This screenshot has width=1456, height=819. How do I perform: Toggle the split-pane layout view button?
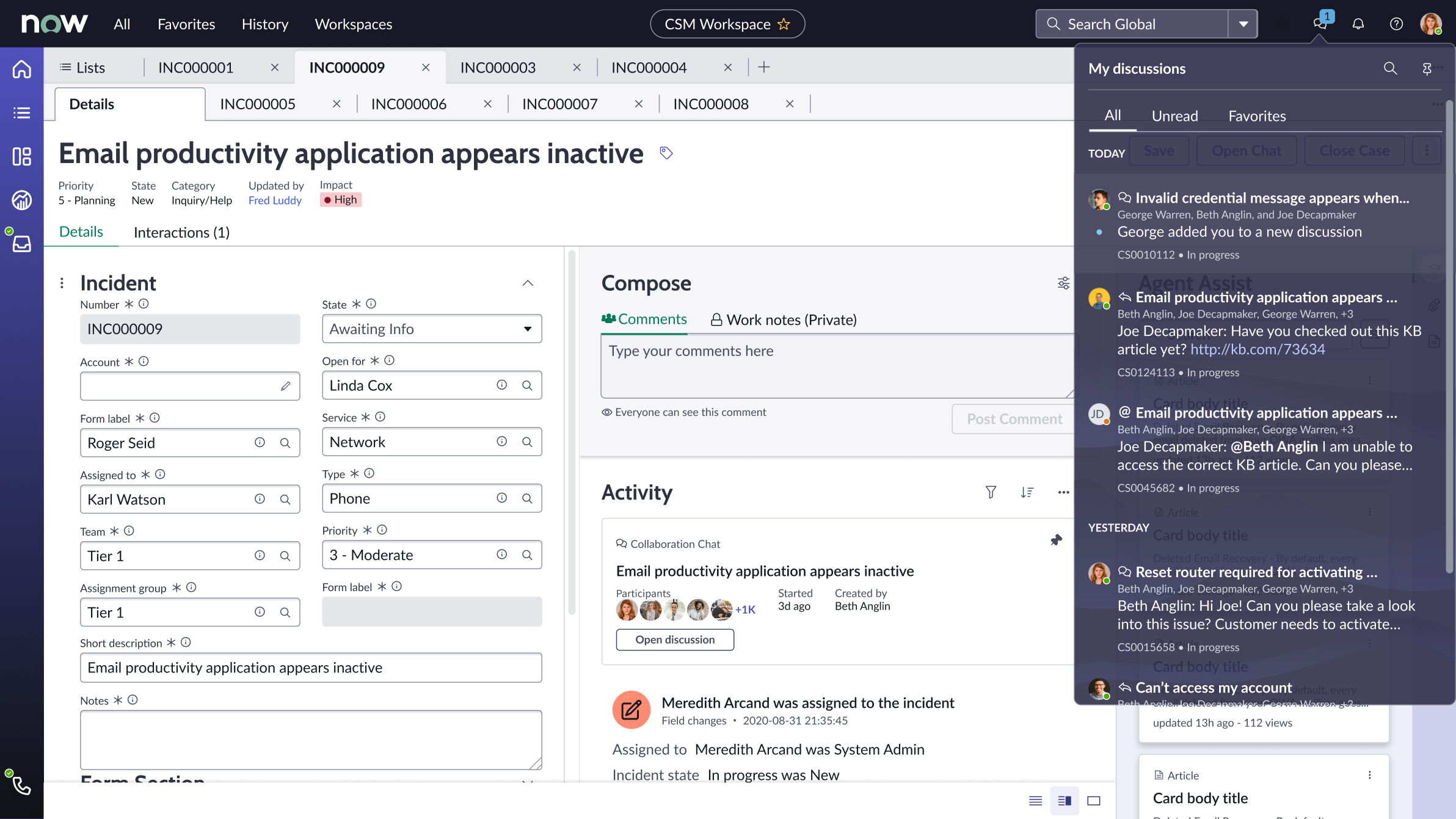pos(1065,801)
